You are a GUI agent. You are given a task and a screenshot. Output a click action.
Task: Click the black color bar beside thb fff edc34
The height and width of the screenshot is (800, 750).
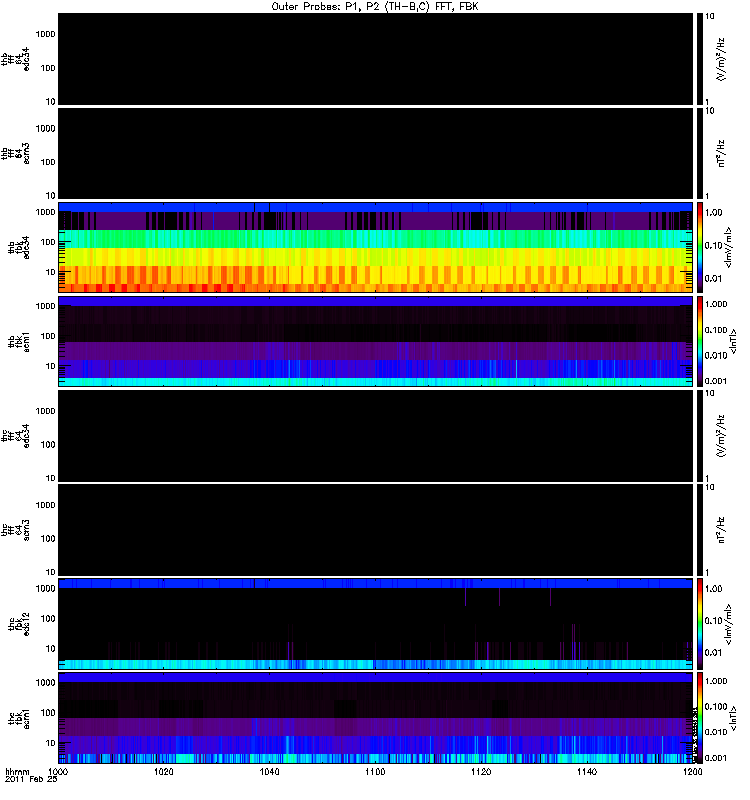(x=700, y=59)
